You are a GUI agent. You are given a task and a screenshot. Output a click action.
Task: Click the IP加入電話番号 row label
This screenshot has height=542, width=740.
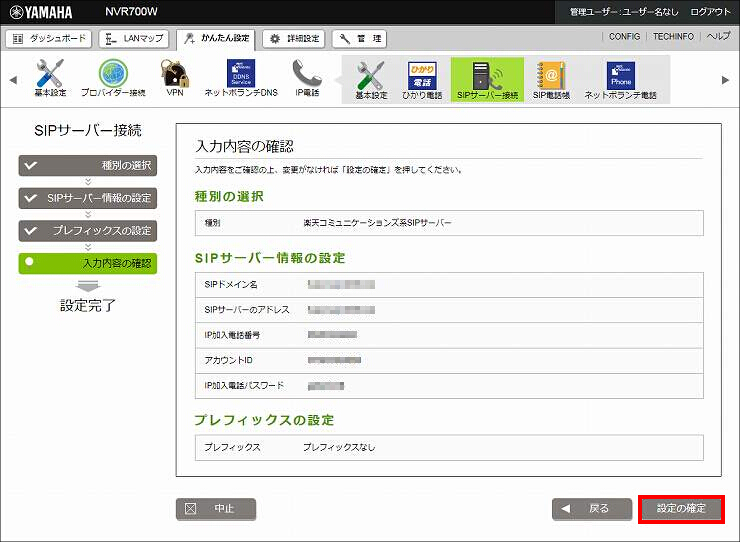pyautogui.click(x=232, y=335)
